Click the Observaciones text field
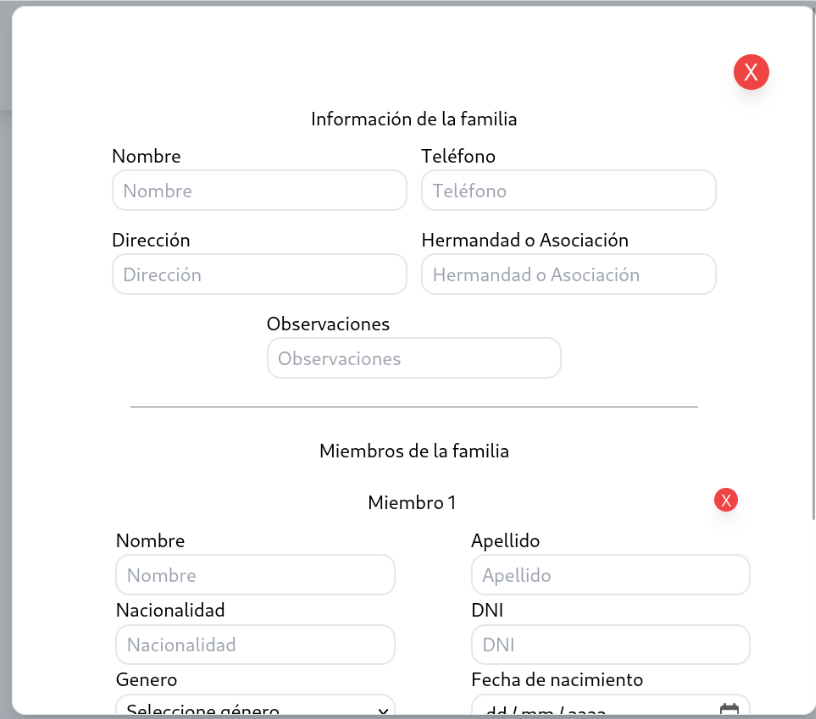 coord(414,358)
